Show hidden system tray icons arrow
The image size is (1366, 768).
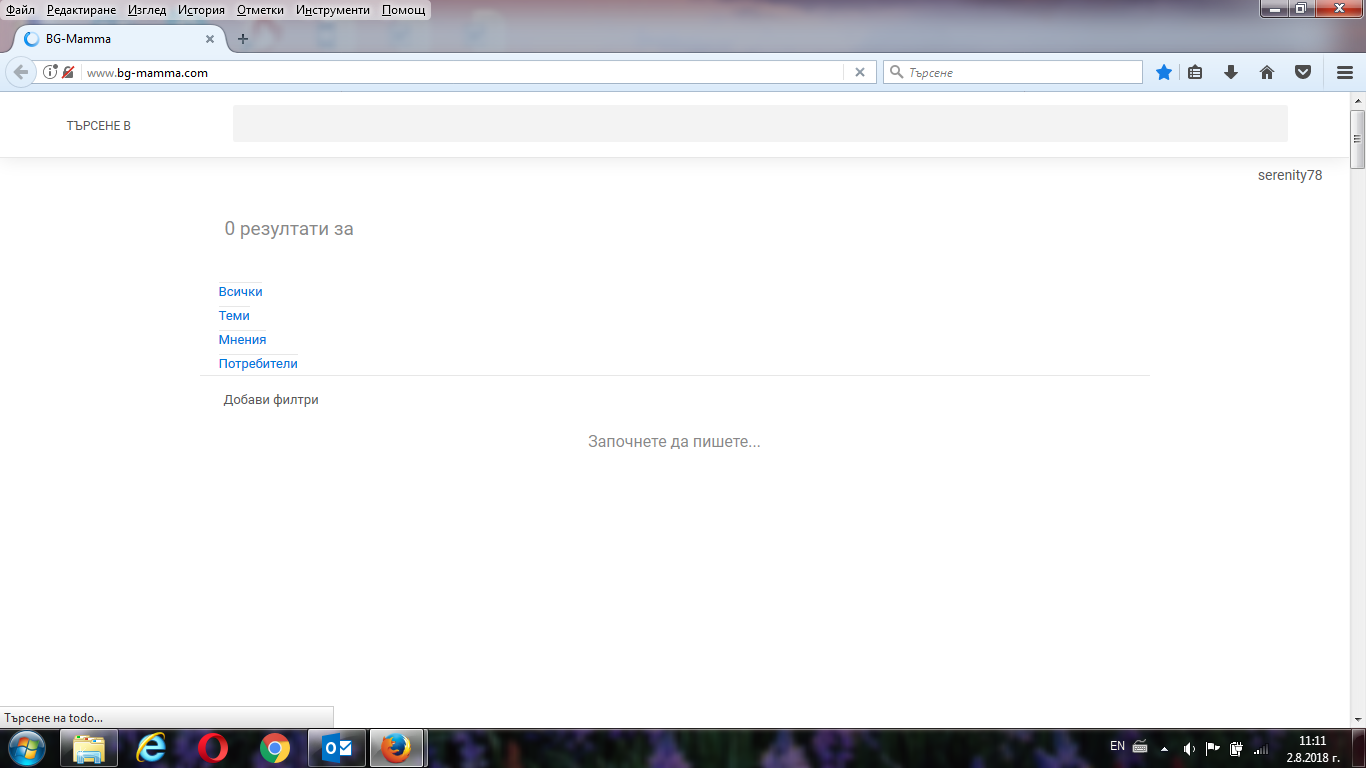point(1164,748)
